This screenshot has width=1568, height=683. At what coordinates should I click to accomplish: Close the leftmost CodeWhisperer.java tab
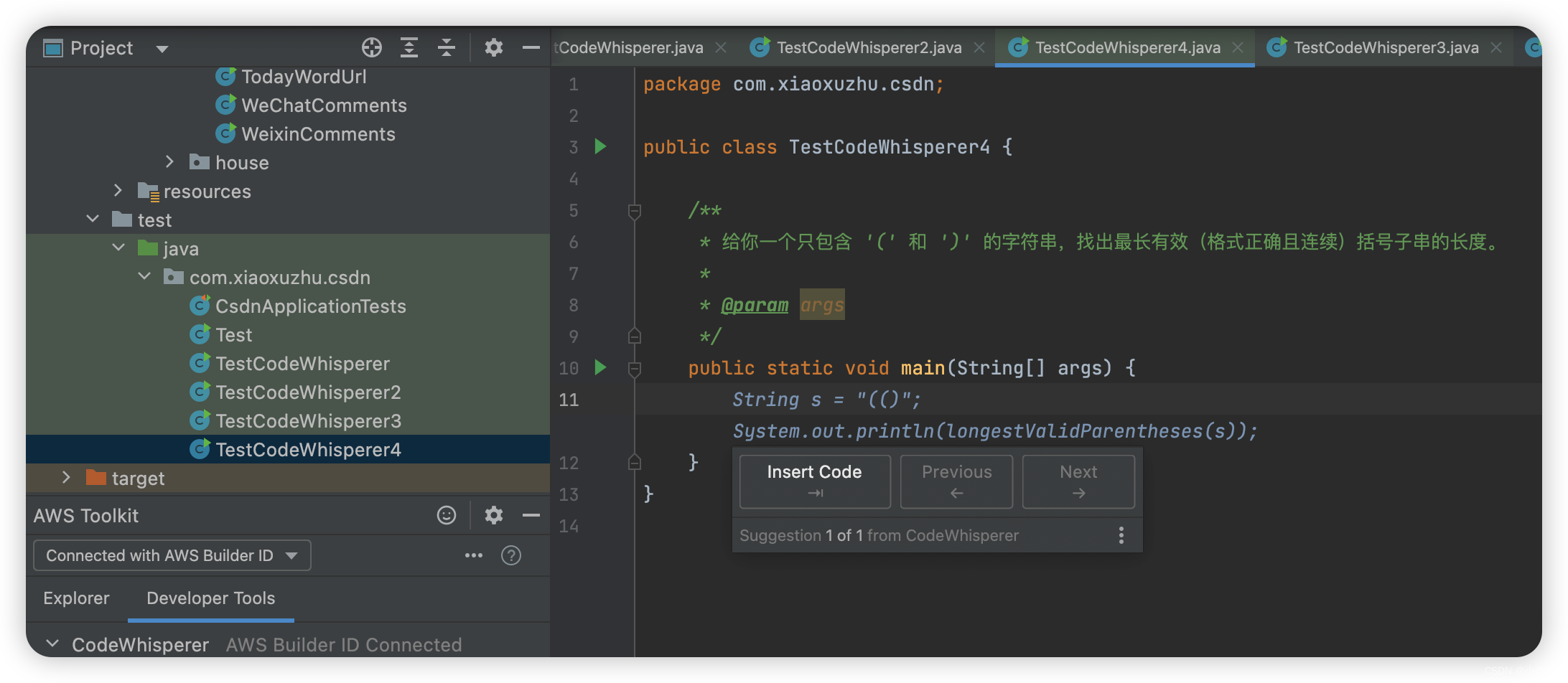pos(721,47)
